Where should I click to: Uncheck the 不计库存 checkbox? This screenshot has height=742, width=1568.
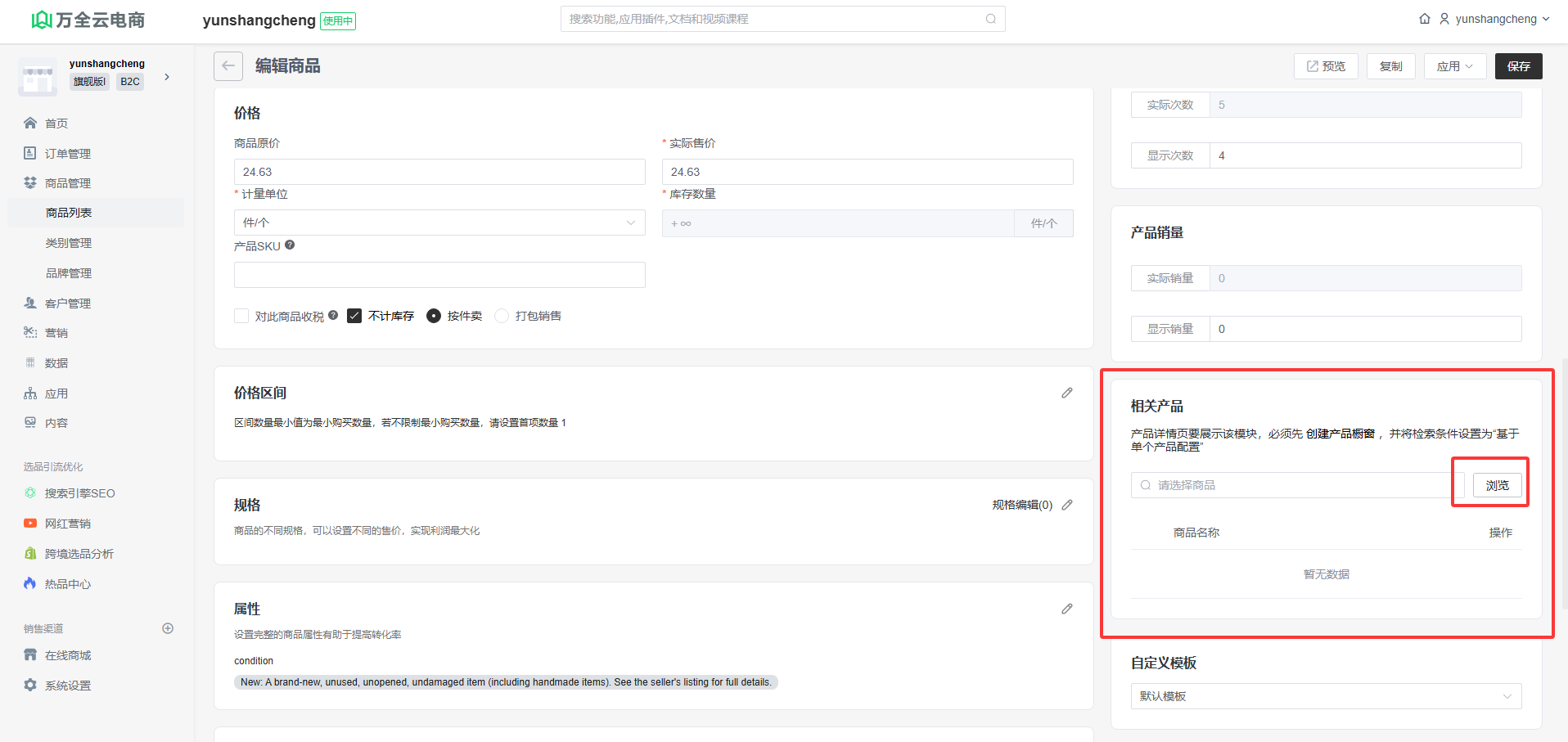pyautogui.click(x=354, y=316)
